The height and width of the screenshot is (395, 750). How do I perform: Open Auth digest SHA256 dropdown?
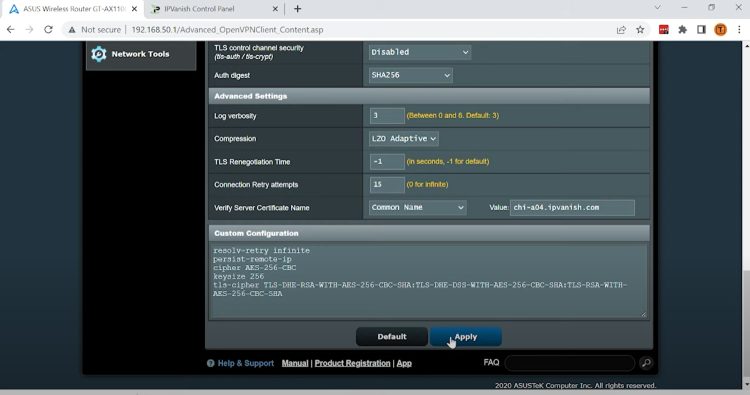[x=410, y=75]
